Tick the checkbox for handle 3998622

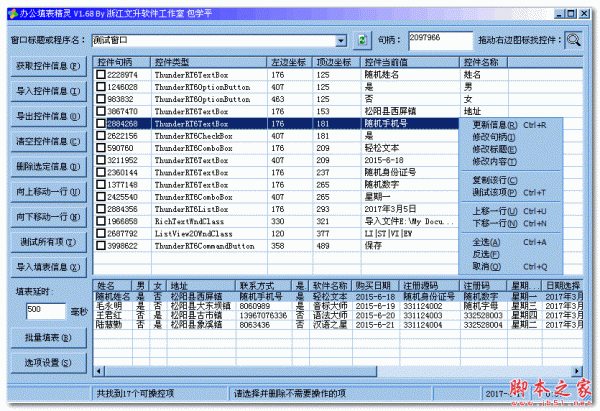click(x=100, y=245)
